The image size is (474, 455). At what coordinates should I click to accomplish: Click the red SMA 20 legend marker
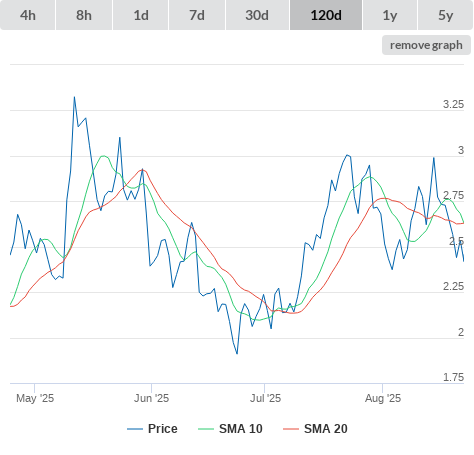pos(291,429)
